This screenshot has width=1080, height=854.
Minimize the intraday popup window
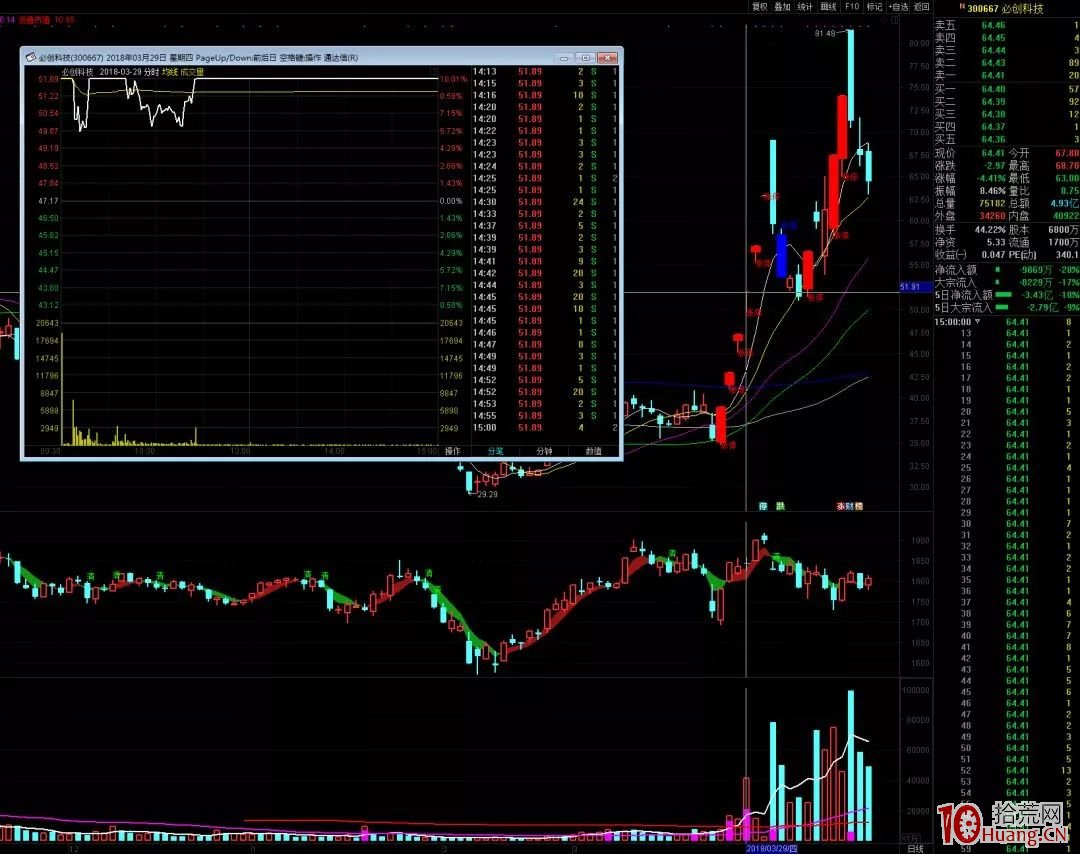(x=564, y=58)
